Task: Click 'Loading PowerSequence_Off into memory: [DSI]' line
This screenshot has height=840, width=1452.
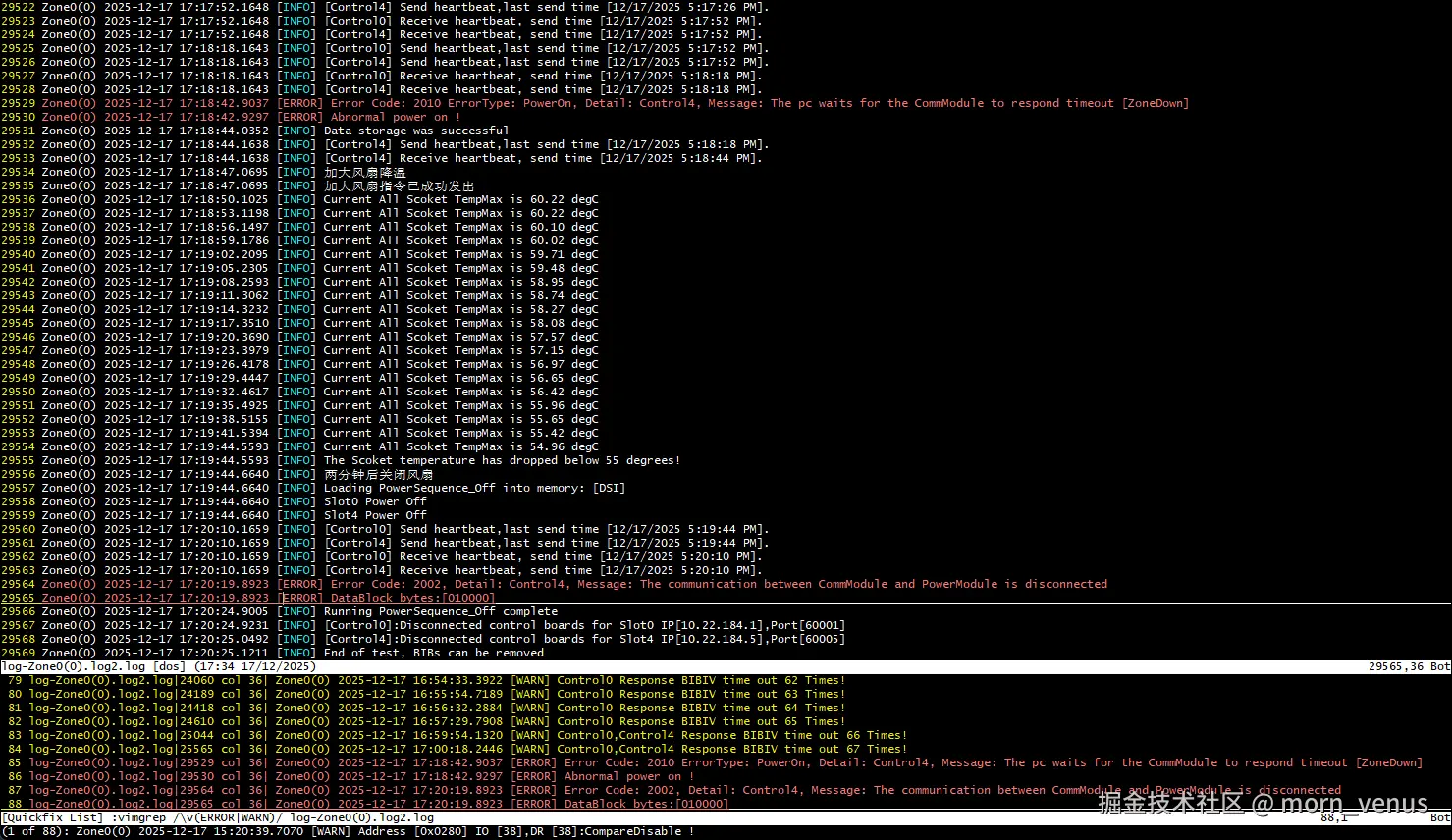Action: [x=313, y=488]
